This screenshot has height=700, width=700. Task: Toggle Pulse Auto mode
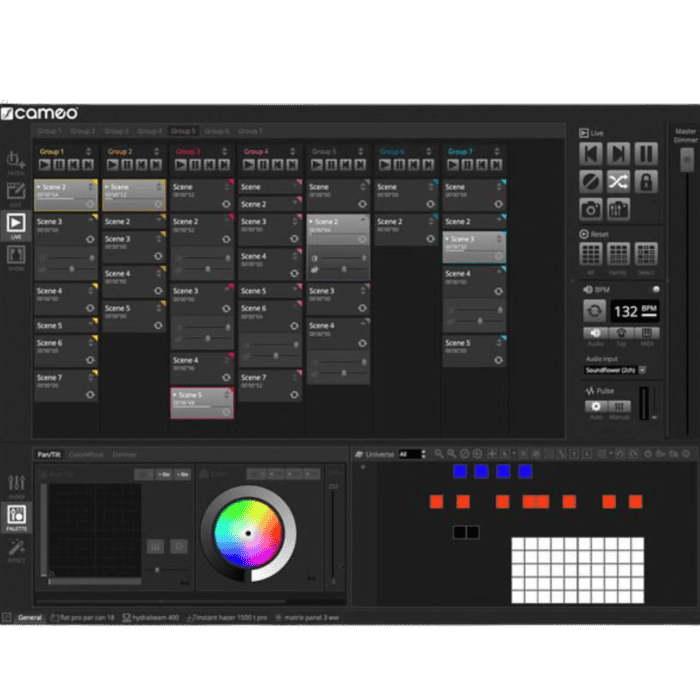tap(595, 407)
